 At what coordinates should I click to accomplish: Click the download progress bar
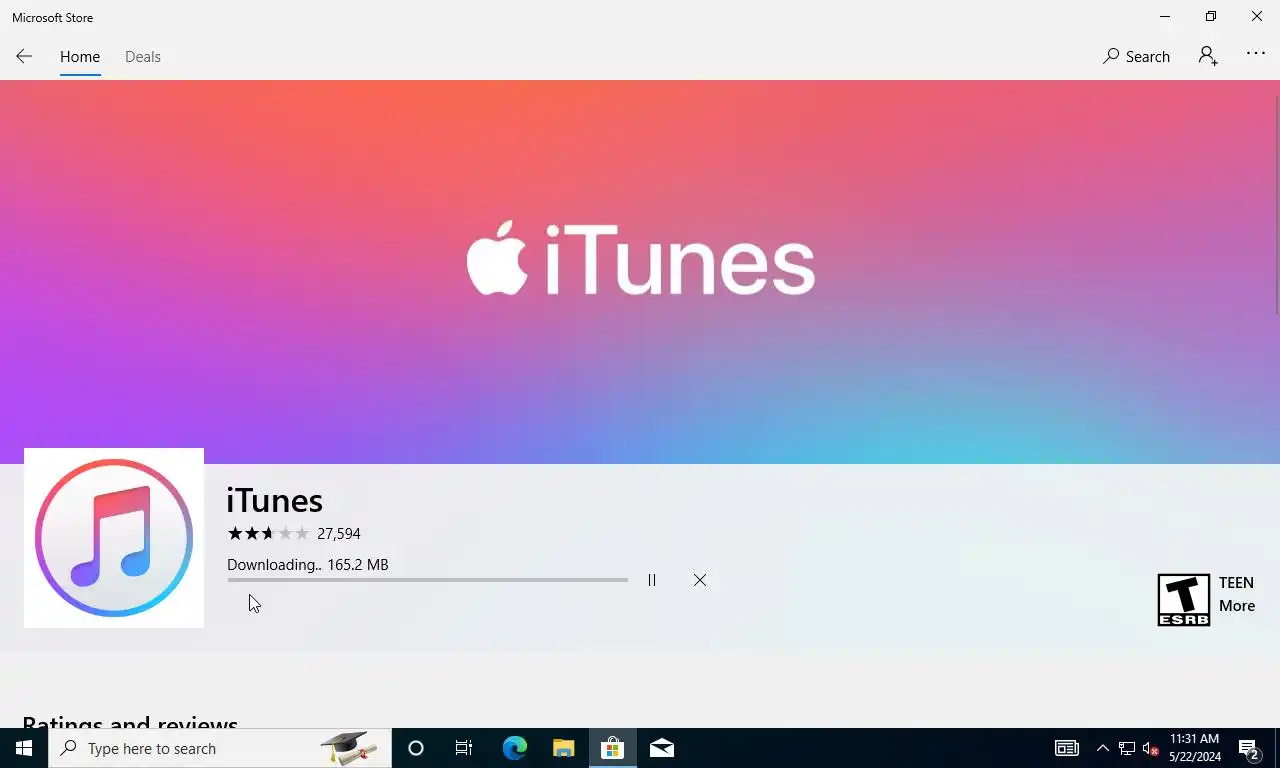(427, 580)
